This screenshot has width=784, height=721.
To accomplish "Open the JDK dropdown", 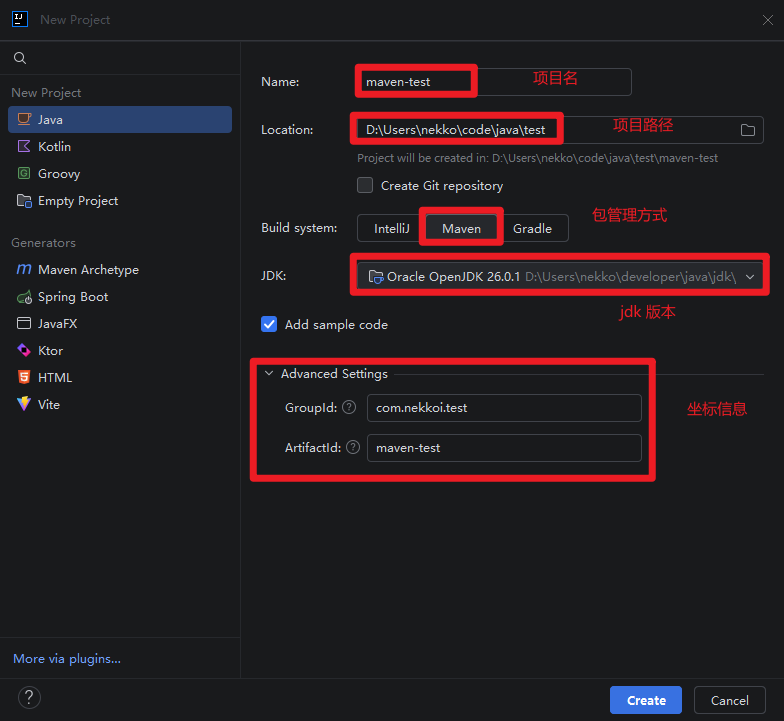I will pyautogui.click(x=560, y=276).
